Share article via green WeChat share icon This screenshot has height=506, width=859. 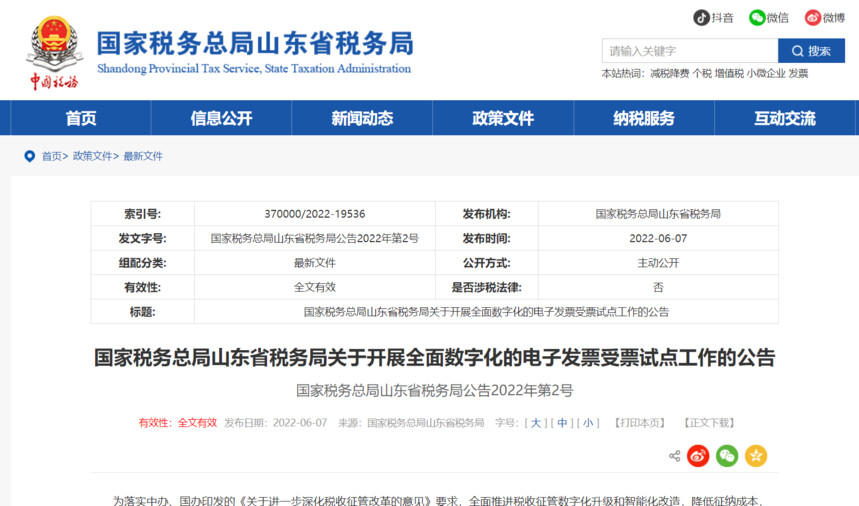727,456
